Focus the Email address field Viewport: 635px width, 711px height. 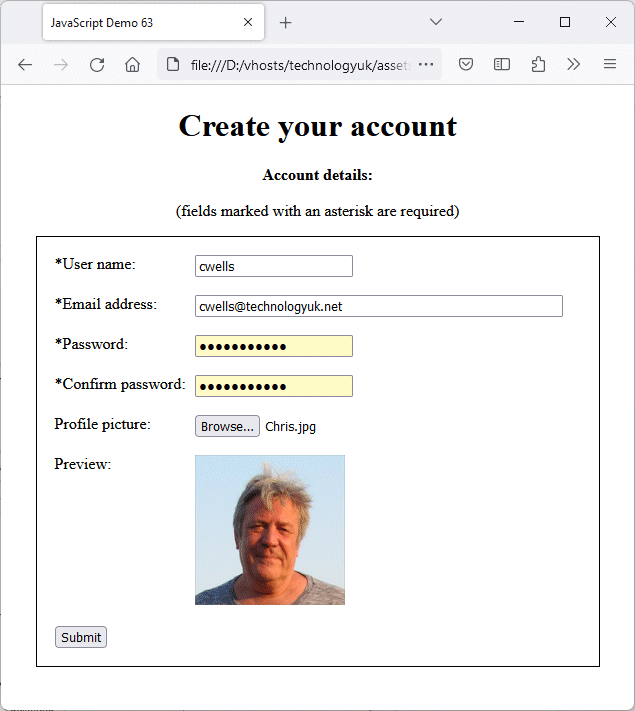(379, 306)
